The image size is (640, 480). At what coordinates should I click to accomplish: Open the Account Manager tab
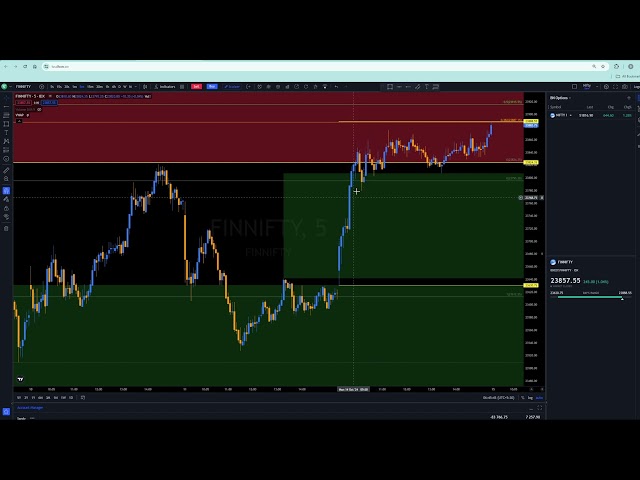pos(30,408)
